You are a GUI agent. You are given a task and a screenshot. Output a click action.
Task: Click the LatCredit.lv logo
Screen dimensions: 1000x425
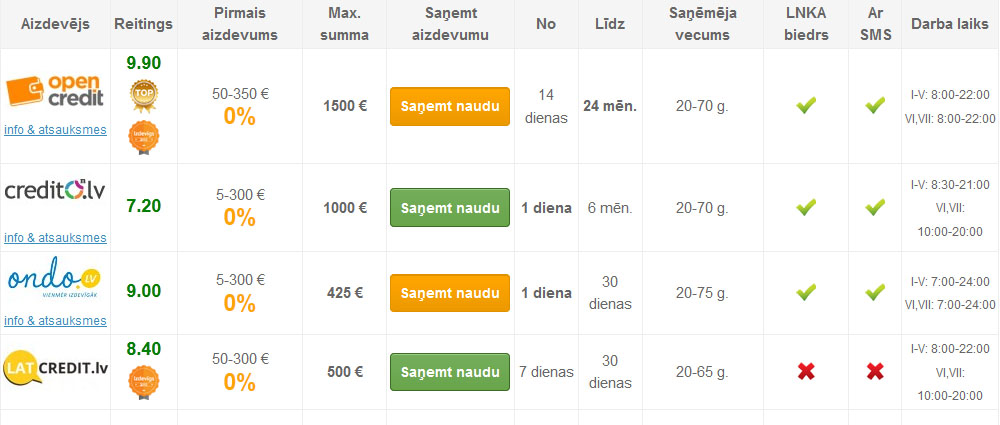[55, 367]
